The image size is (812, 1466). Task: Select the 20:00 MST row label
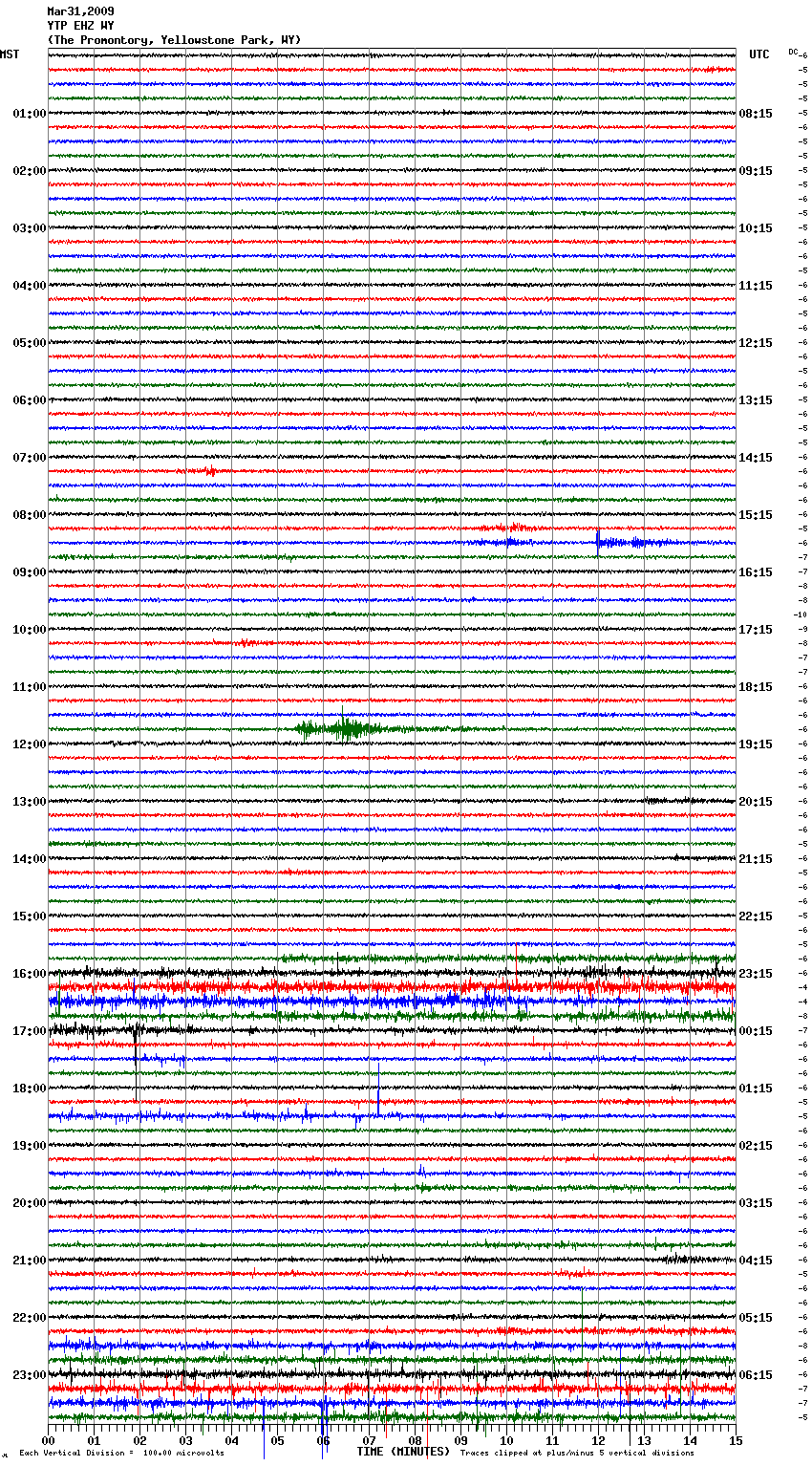point(30,1203)
